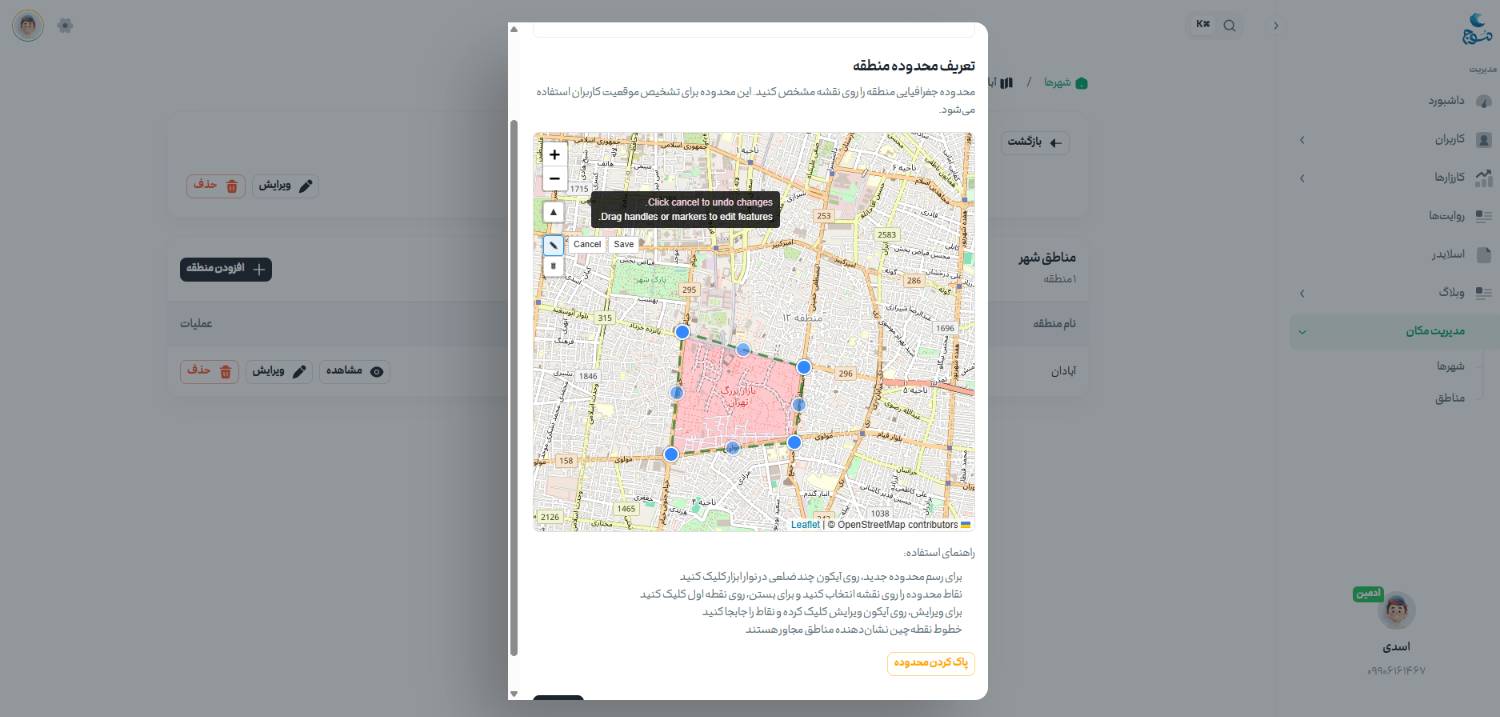Click ویرایش edit button in آبادان row

pos(279,371)
